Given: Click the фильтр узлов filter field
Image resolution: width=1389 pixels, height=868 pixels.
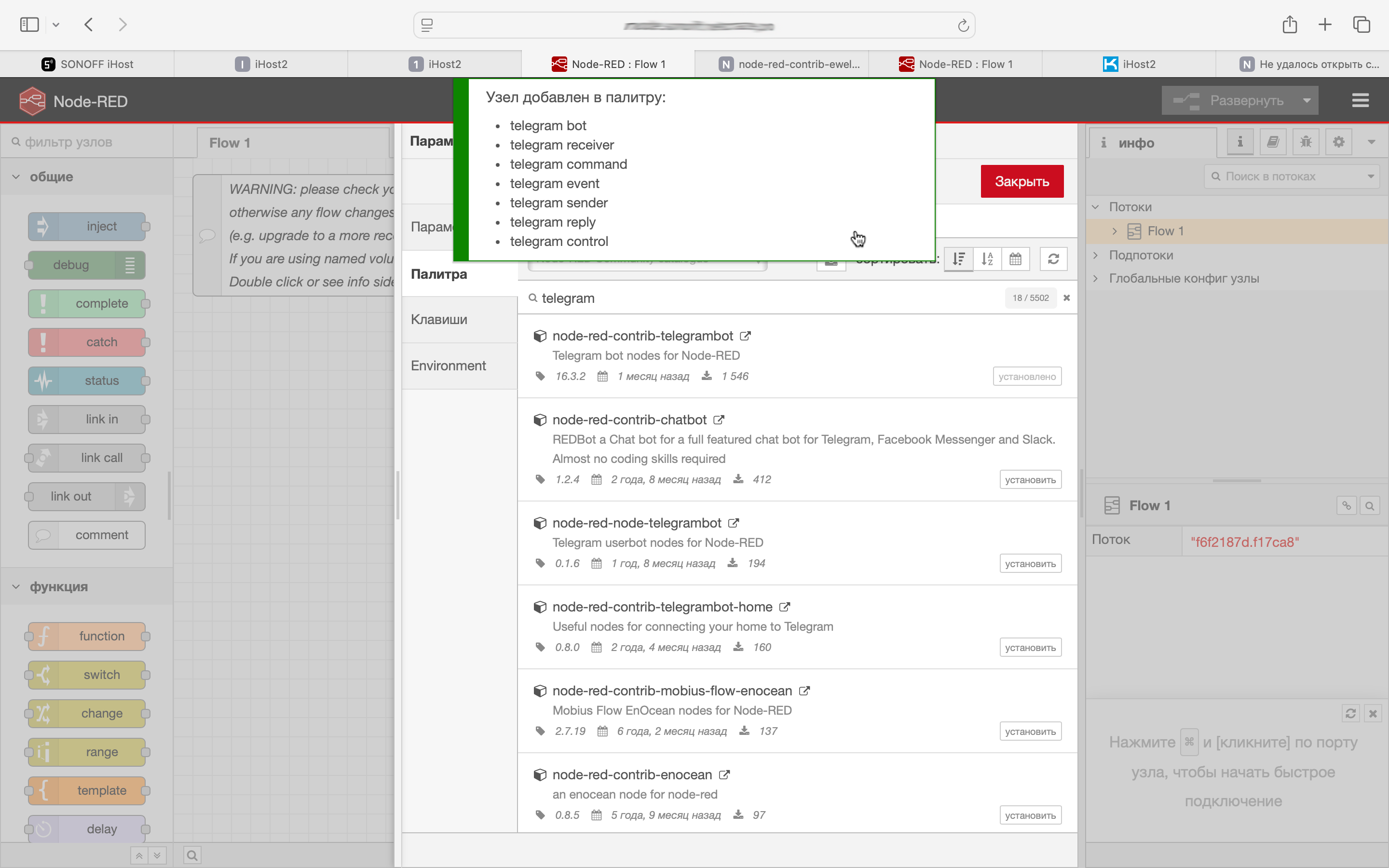Looking at the screenshot, I should 92,142.
